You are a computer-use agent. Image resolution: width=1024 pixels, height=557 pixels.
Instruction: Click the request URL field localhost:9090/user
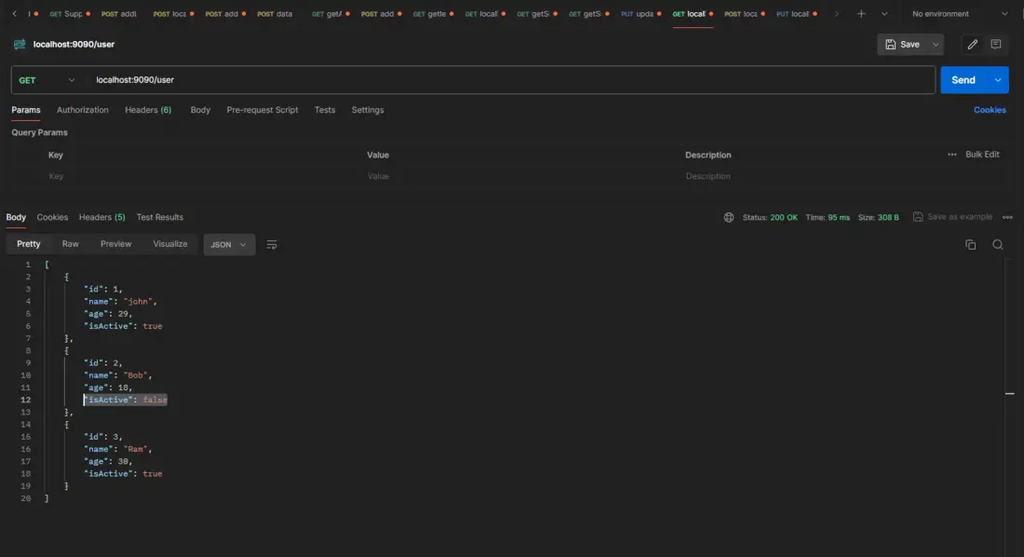509,80
